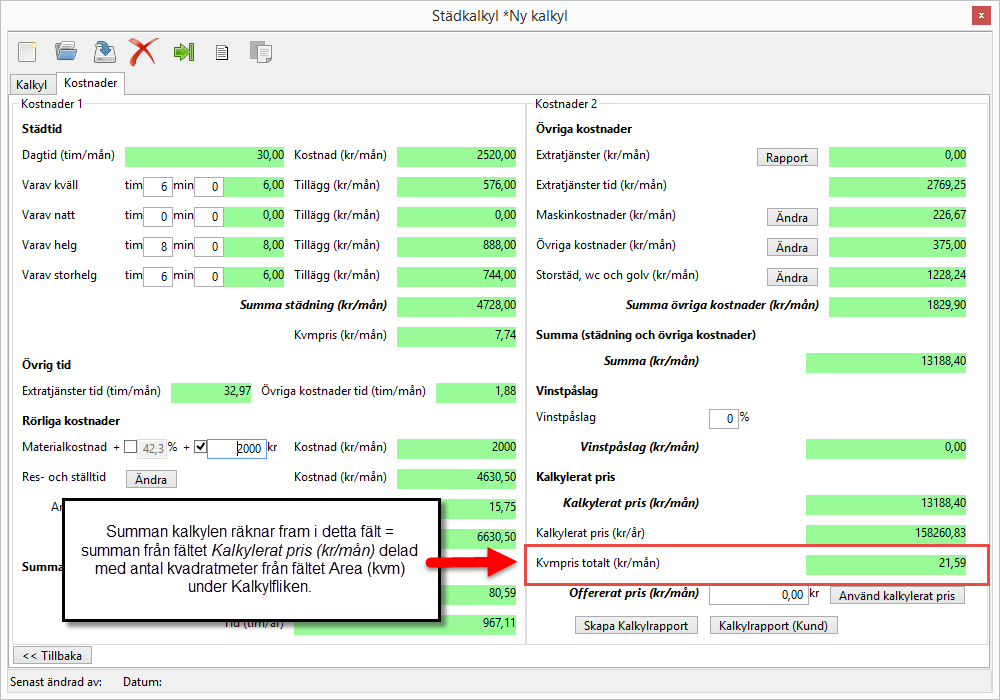Open the Extratjänster Rapport button
1000x700 pixels.
[787, 157]
